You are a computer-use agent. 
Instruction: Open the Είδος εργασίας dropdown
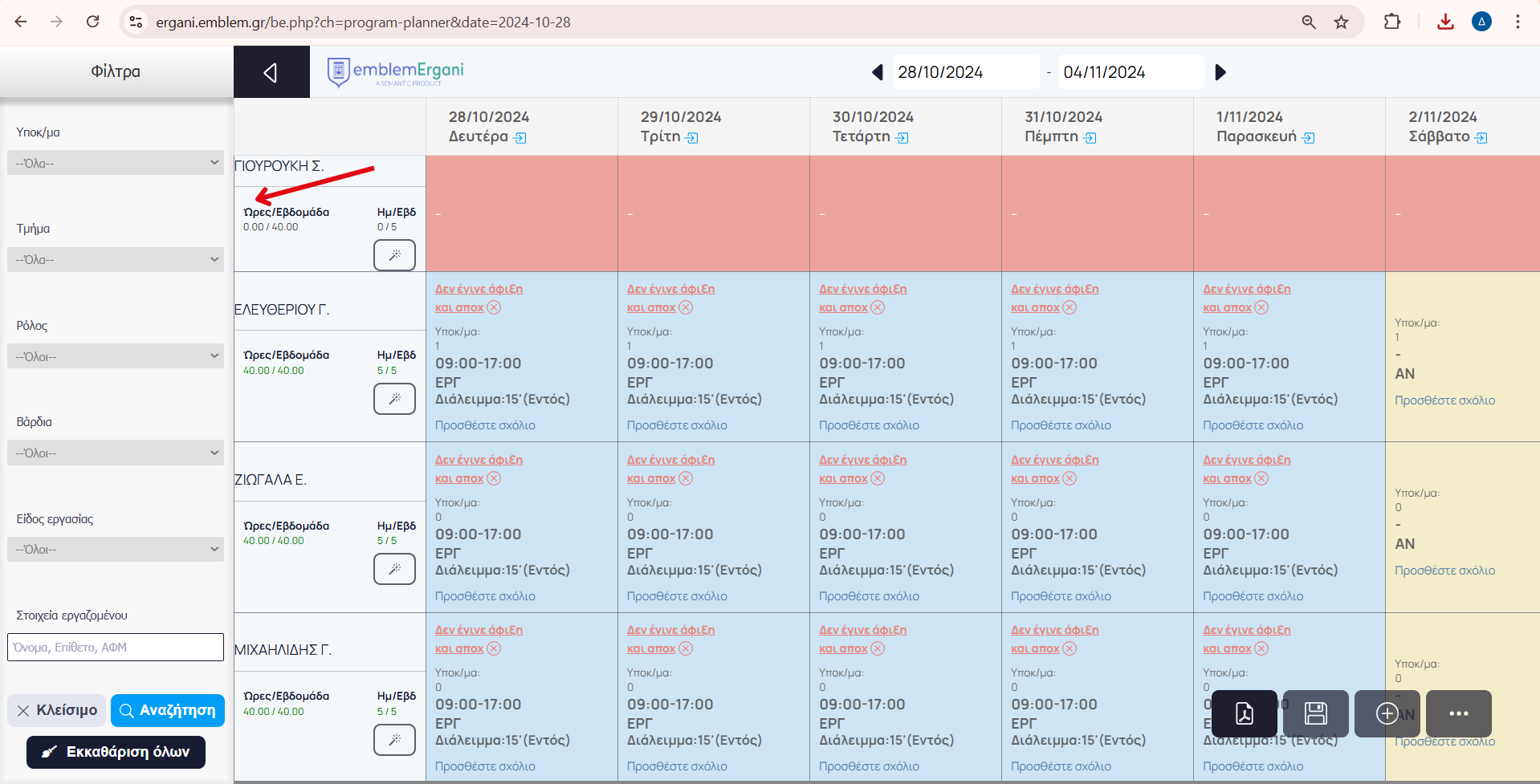[116, 550]
